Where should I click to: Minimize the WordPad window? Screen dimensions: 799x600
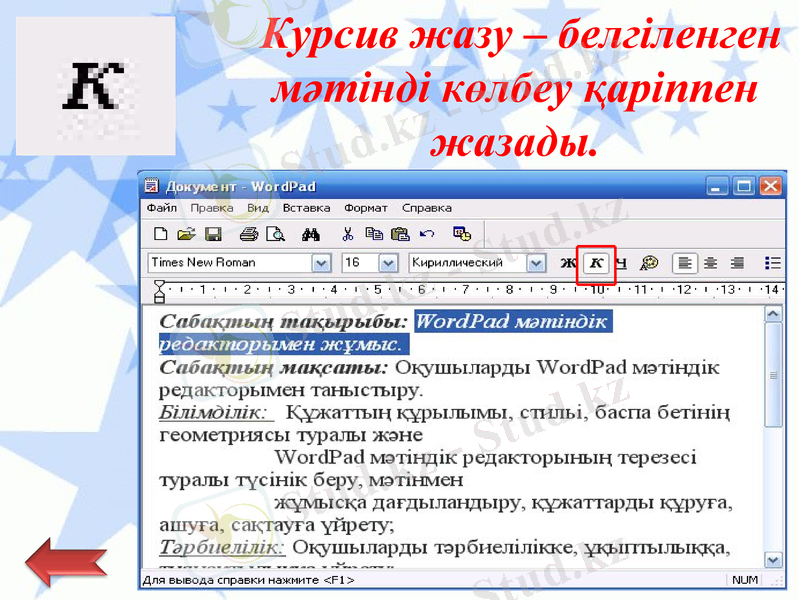click(716, 186)
